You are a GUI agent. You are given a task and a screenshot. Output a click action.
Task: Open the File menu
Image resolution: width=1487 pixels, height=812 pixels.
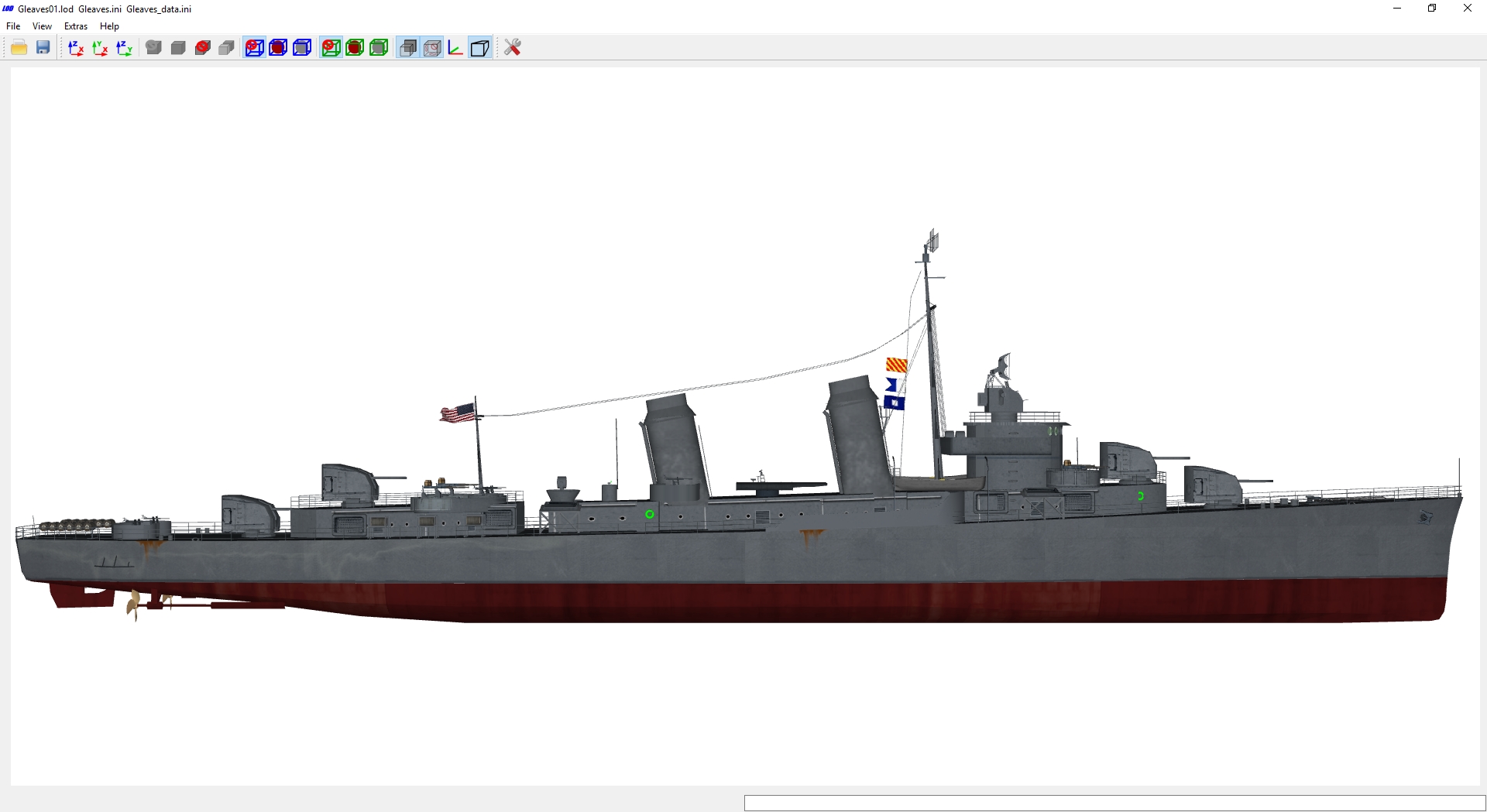pos(13,26)
